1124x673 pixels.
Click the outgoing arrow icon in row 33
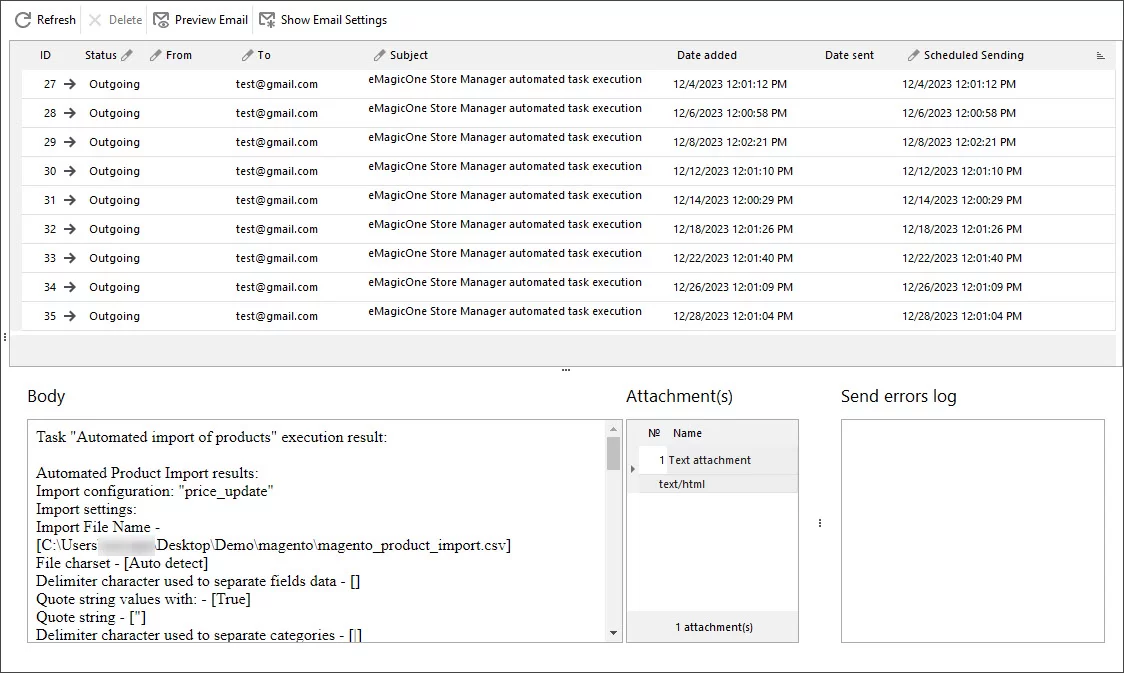point(70,258)
